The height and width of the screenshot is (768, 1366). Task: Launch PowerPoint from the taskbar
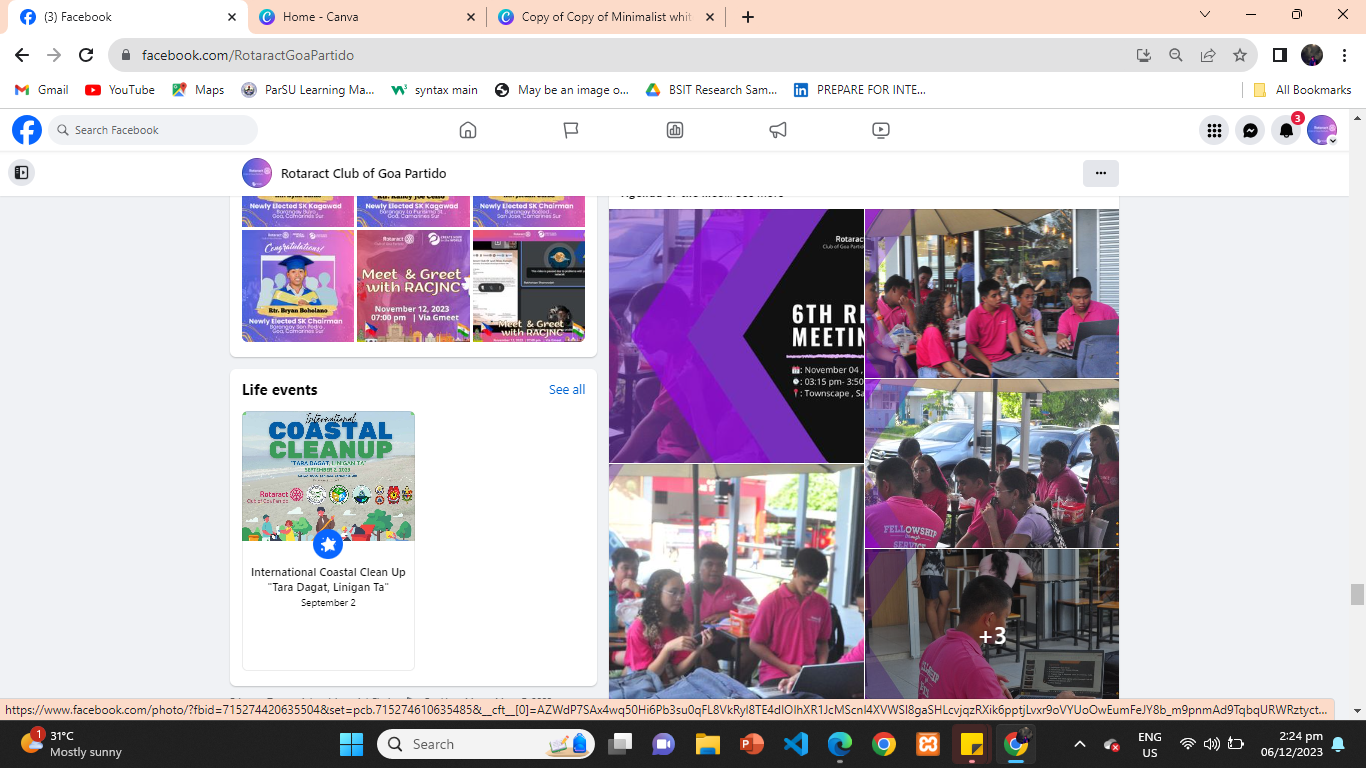(x=751, y=744)
